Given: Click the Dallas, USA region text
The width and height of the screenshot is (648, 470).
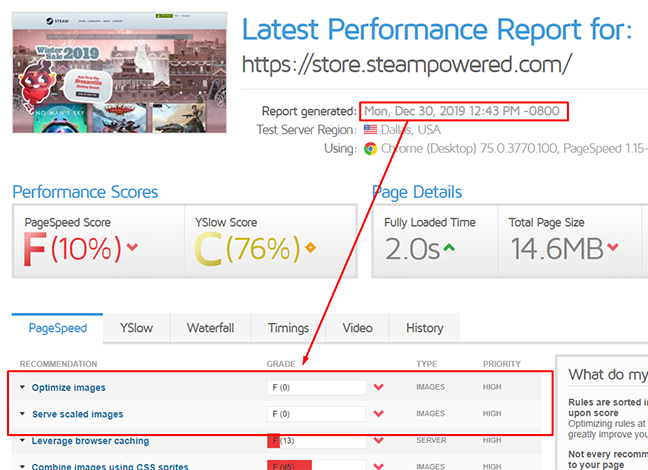Looking at the screenshot, I should [x=411, y=130].
